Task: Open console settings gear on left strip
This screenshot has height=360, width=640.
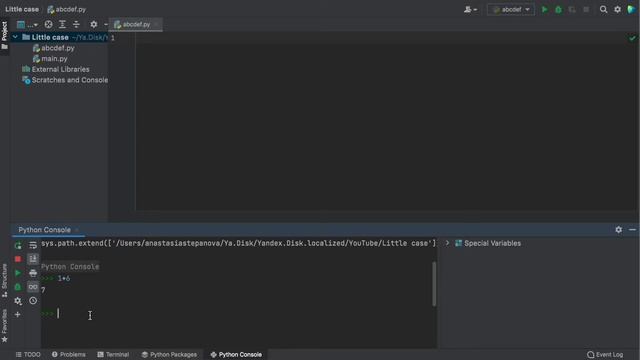Action: (x=18, y=301)
